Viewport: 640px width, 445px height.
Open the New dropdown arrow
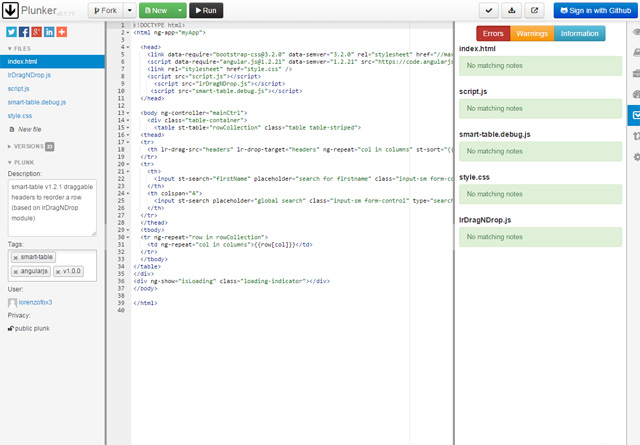point(180,11)
